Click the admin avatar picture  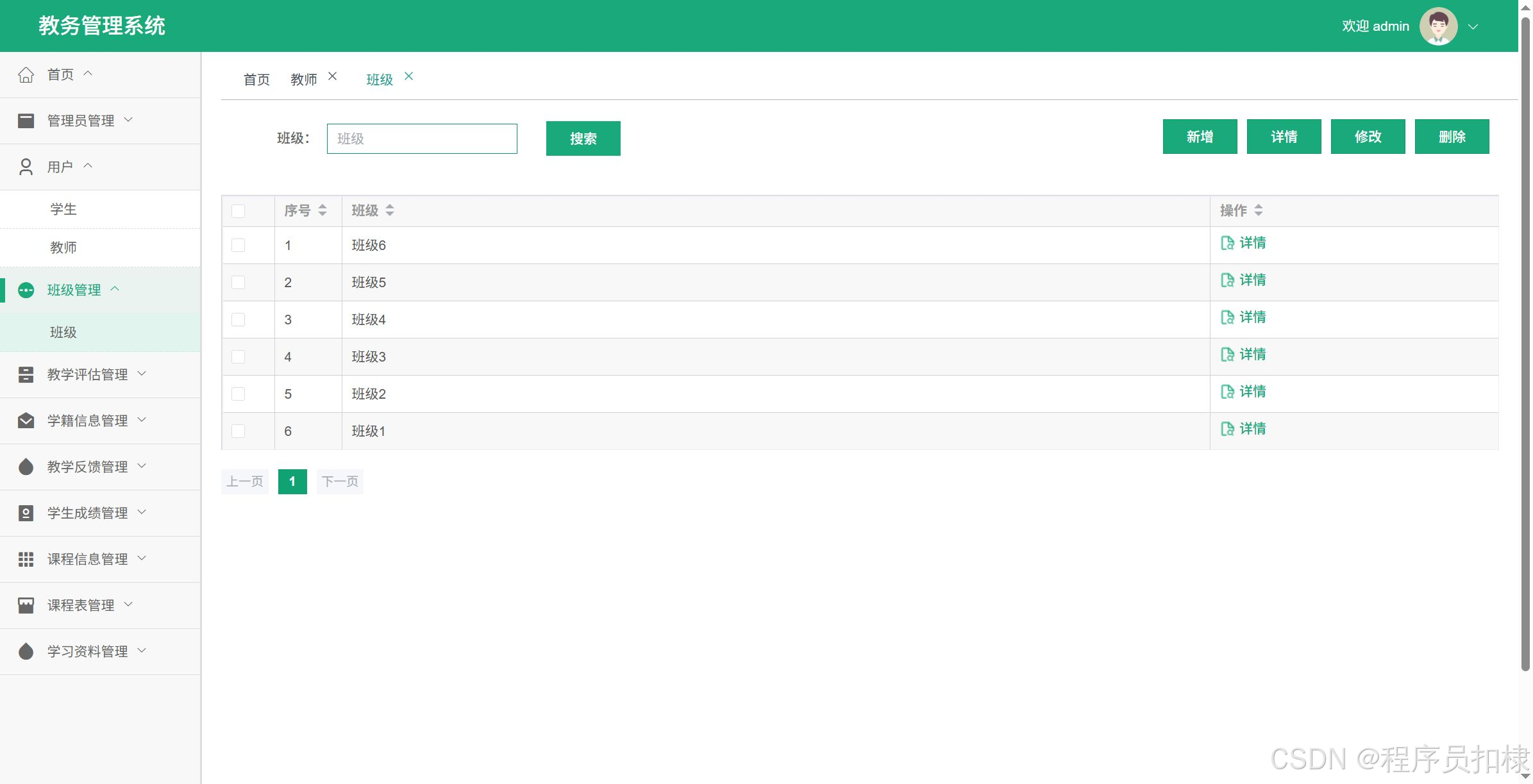tap(1438, 26)
